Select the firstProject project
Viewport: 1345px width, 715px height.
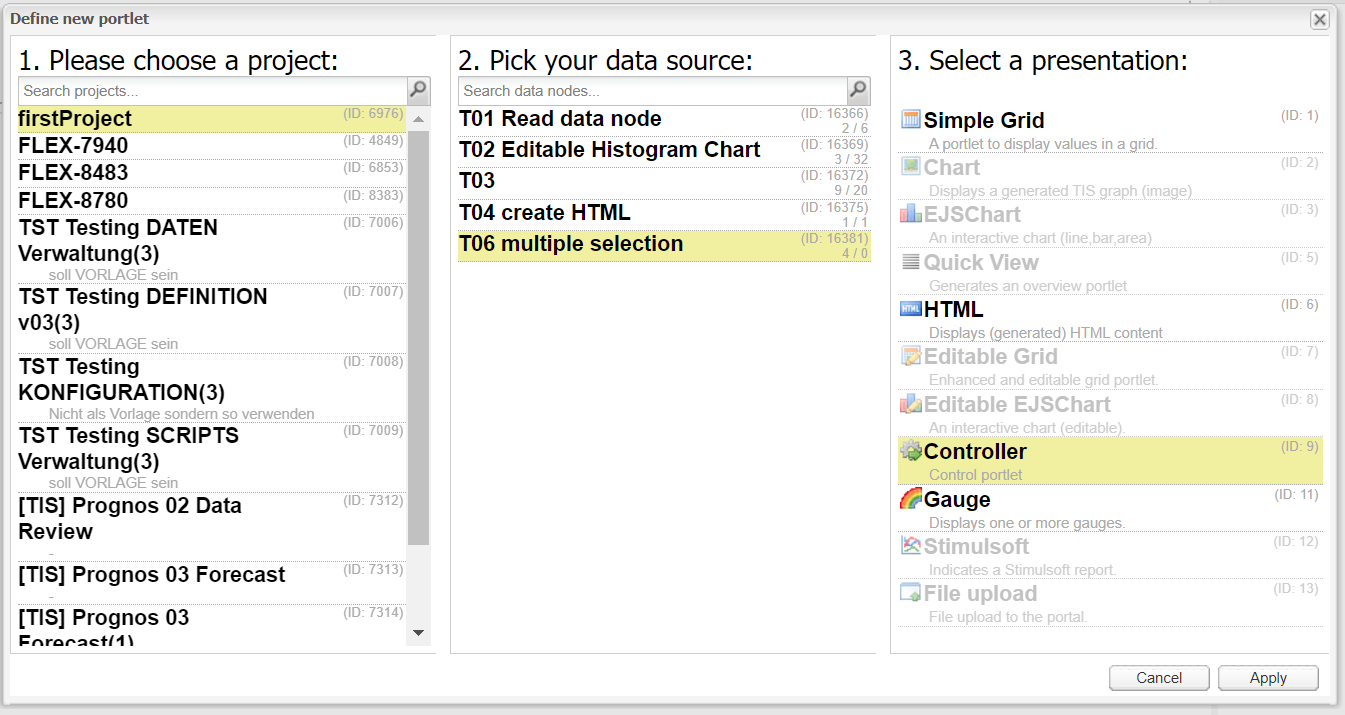coord(212,119)
